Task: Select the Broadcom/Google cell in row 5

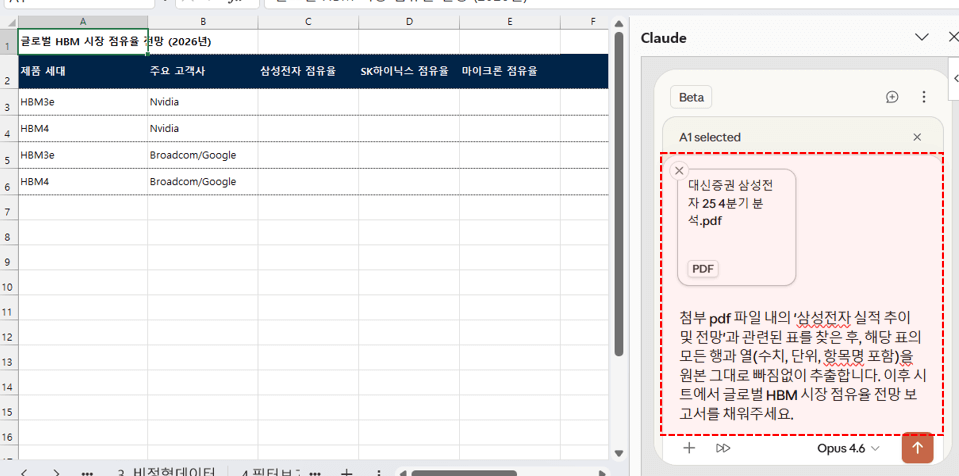Action: 202,155
